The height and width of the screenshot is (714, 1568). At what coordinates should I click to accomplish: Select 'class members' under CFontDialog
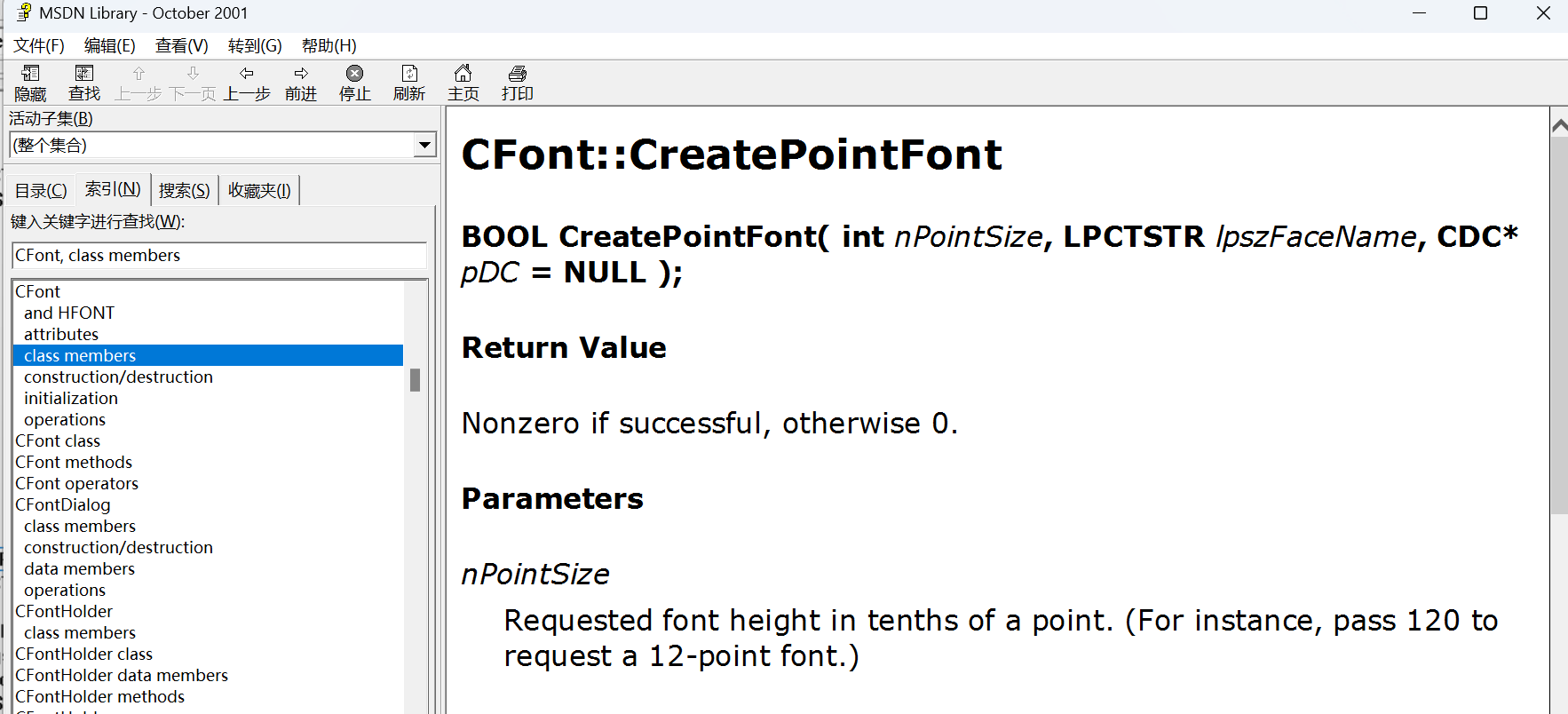point(80,526)
